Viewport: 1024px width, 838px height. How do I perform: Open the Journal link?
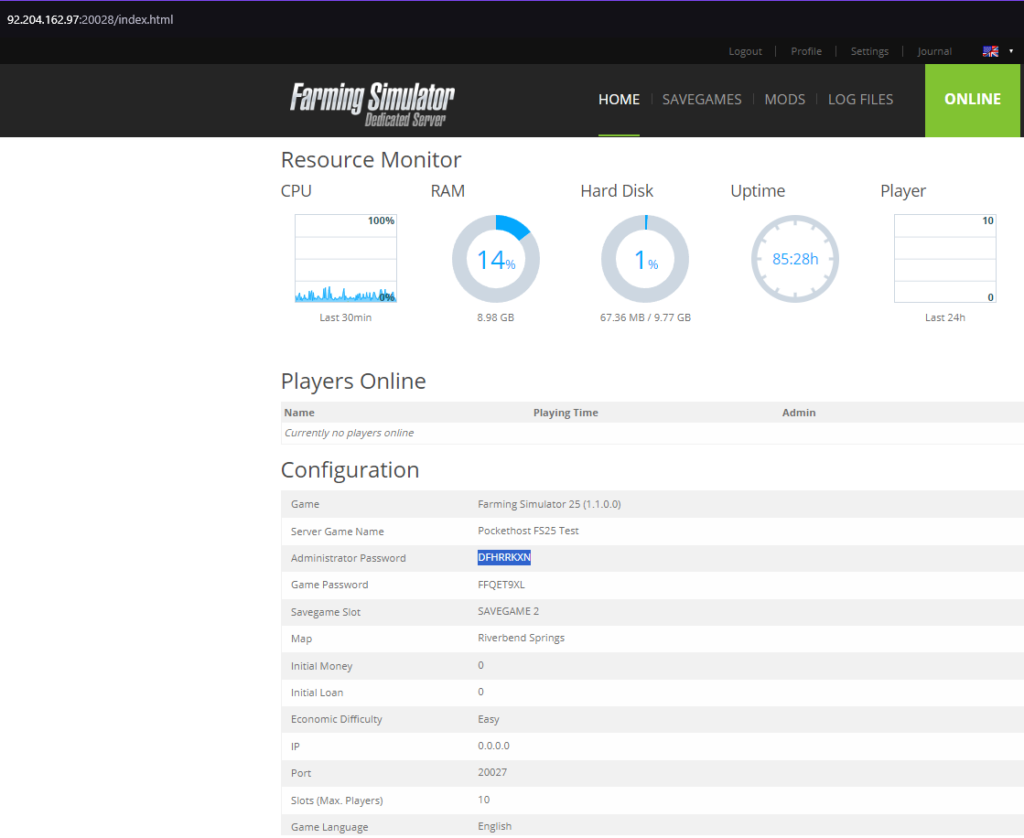point(934,51)
